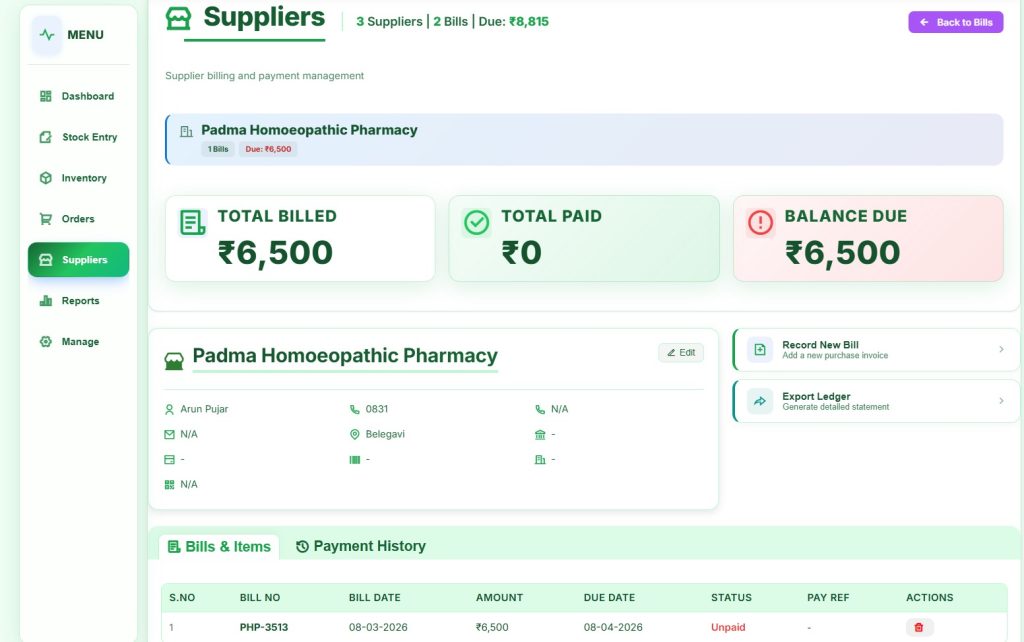Image resolution: width=1024 pixels, height=642 pixels.
Task: Open bill number PHP-3513 row
Action: click(x=264, y=627)
